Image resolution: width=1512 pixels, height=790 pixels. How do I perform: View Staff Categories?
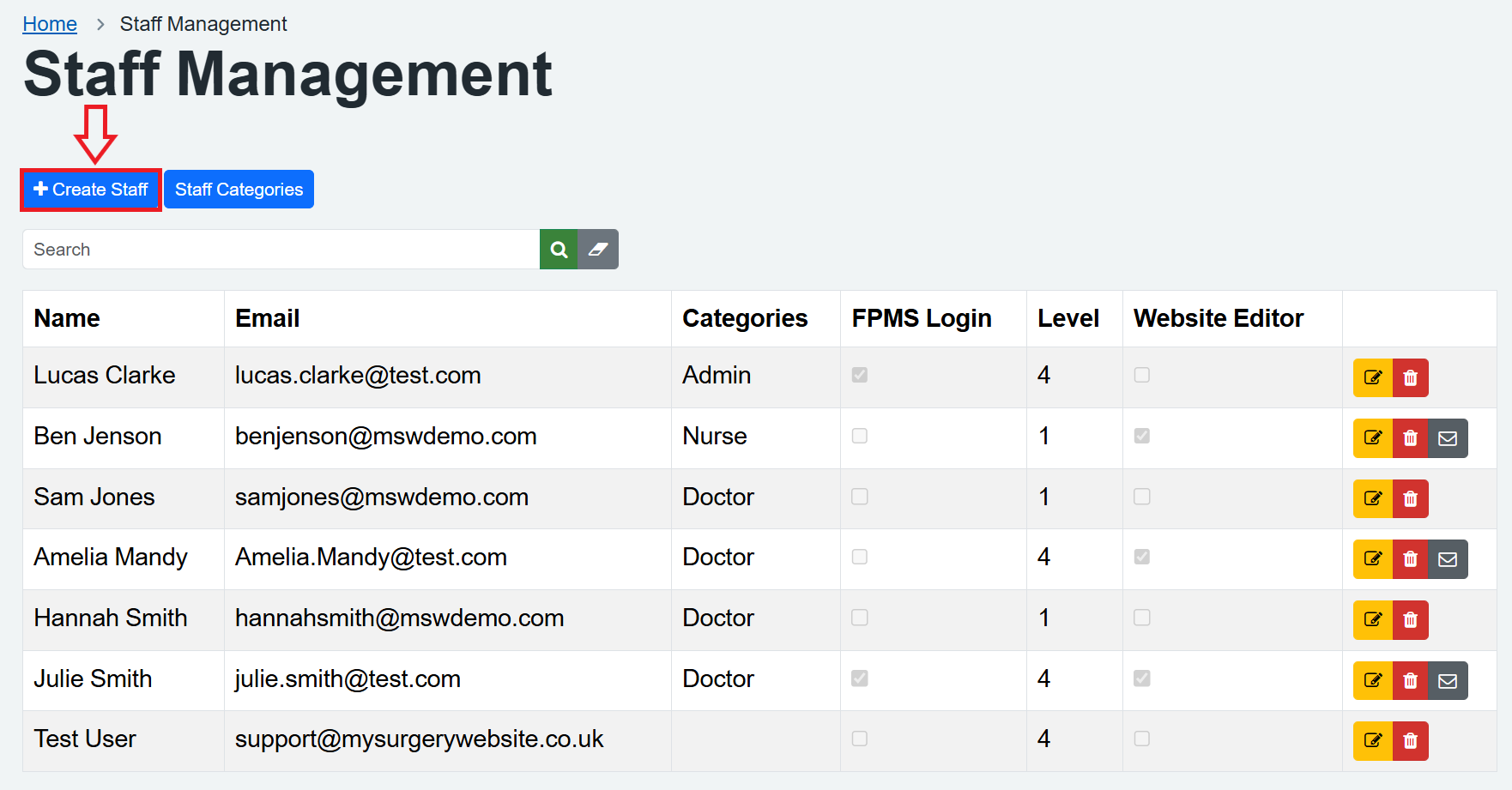click(x=239, y=189)
